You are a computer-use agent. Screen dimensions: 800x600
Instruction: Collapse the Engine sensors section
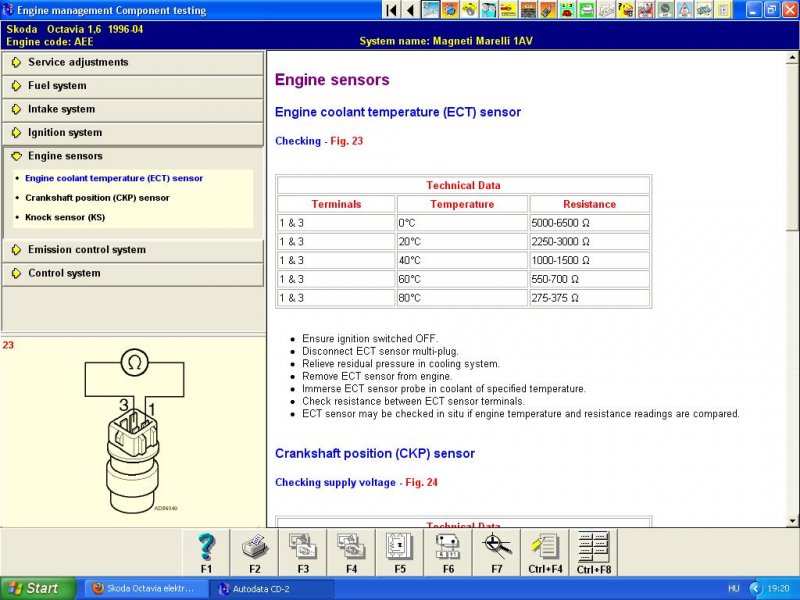[x=133, y=156]
